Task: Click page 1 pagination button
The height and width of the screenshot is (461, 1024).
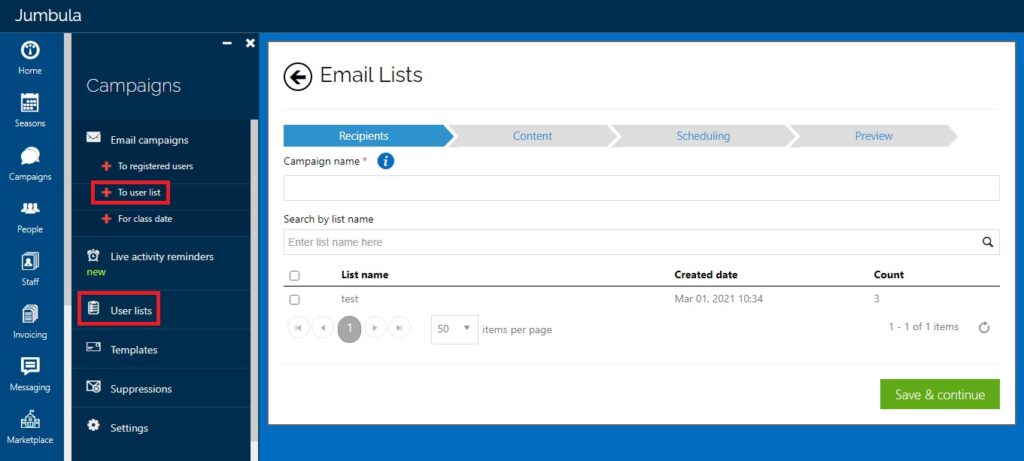Action: tap(349, 328)
